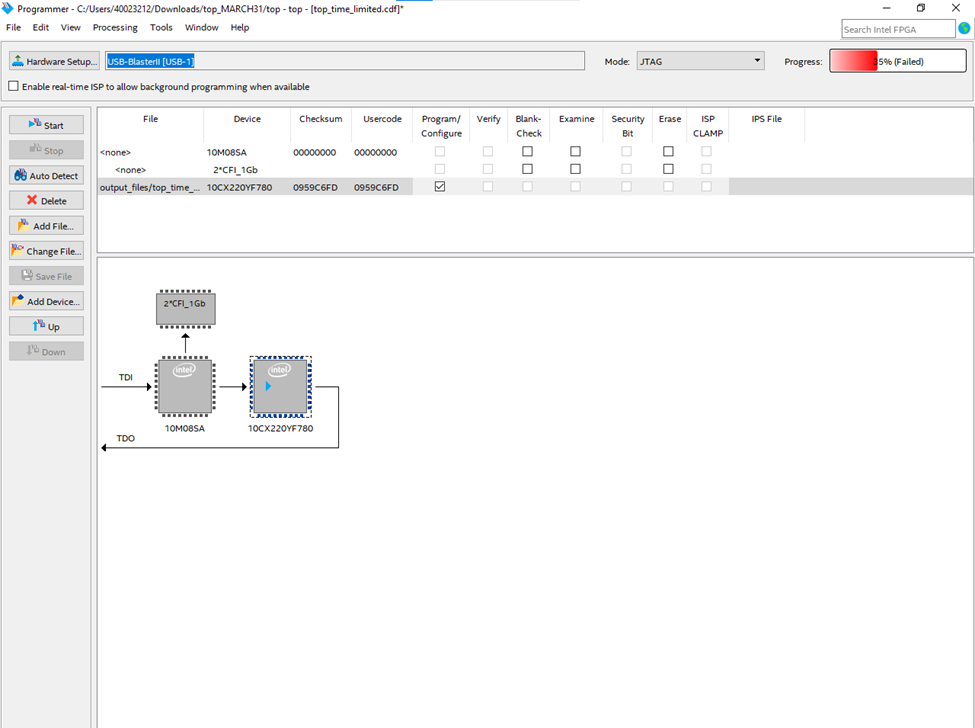
Task: Click Change File button
Action: pyautogui.click(x=46, y=251)
